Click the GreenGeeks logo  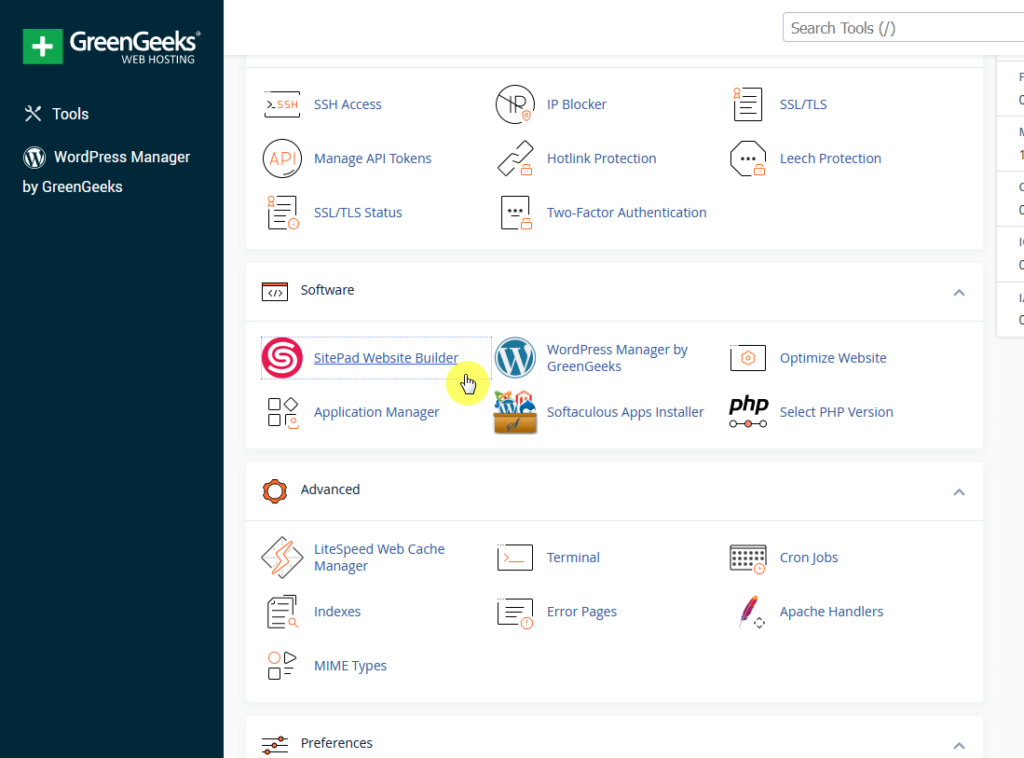pos(111,46)
